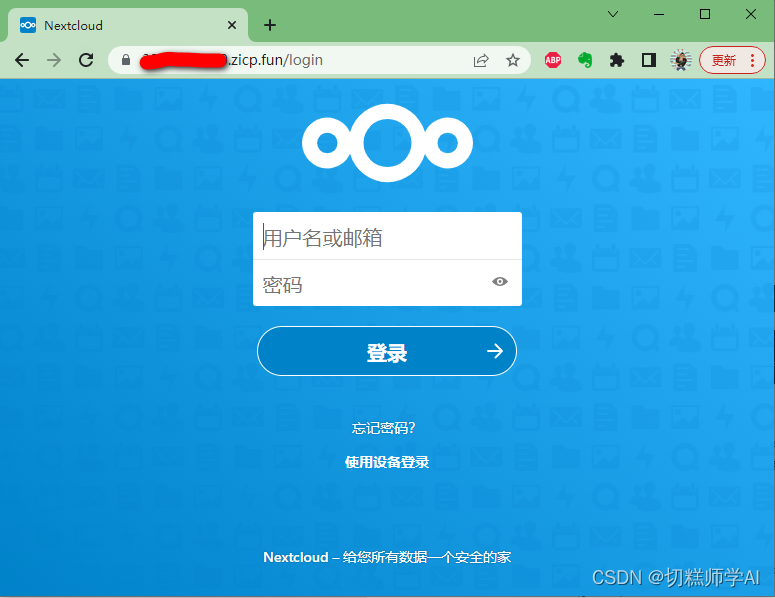Viewport: 775px width, 598px height.
Task: Click the browser back arrow
Action: 22,60
